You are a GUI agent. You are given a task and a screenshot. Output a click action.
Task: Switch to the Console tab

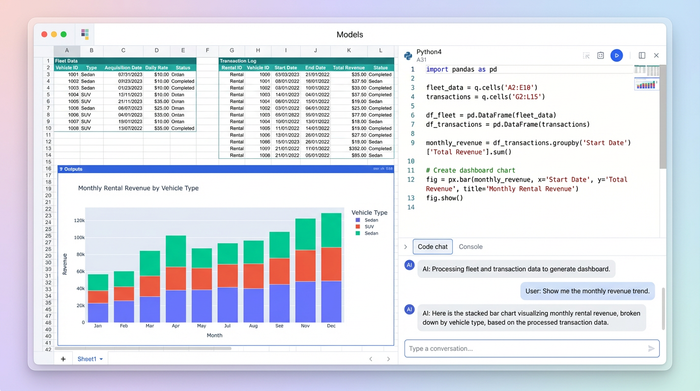point(471,246)
